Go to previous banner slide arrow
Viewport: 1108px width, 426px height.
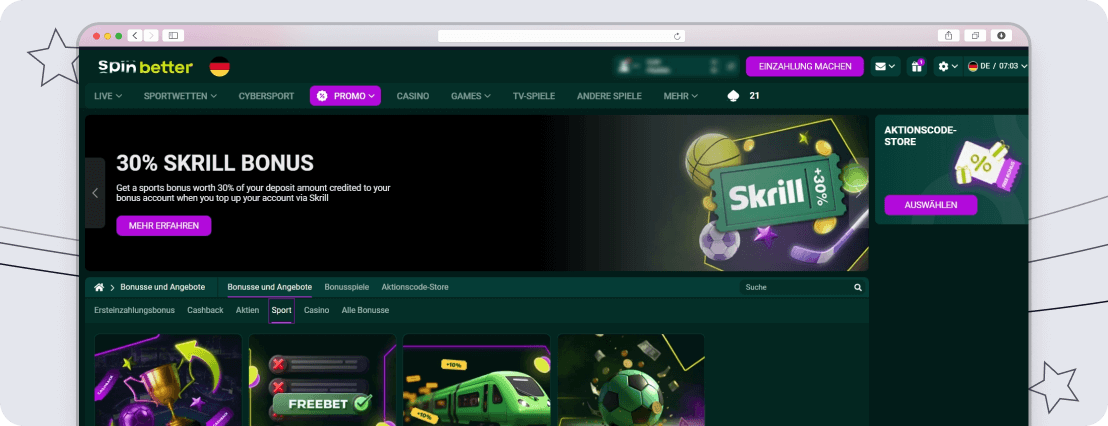[95, 193]
